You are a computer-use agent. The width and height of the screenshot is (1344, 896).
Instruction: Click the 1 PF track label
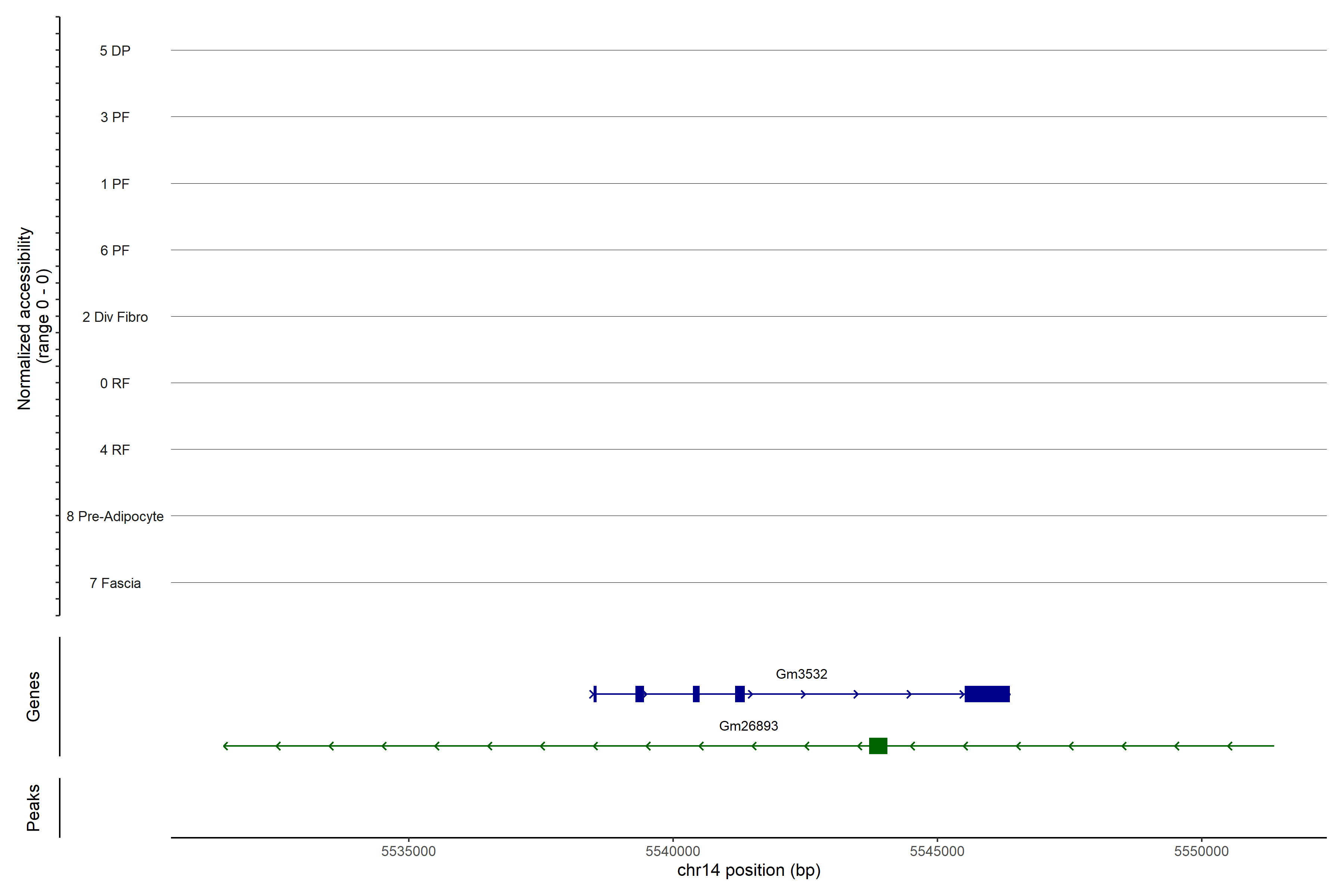(x=115, y=184)
